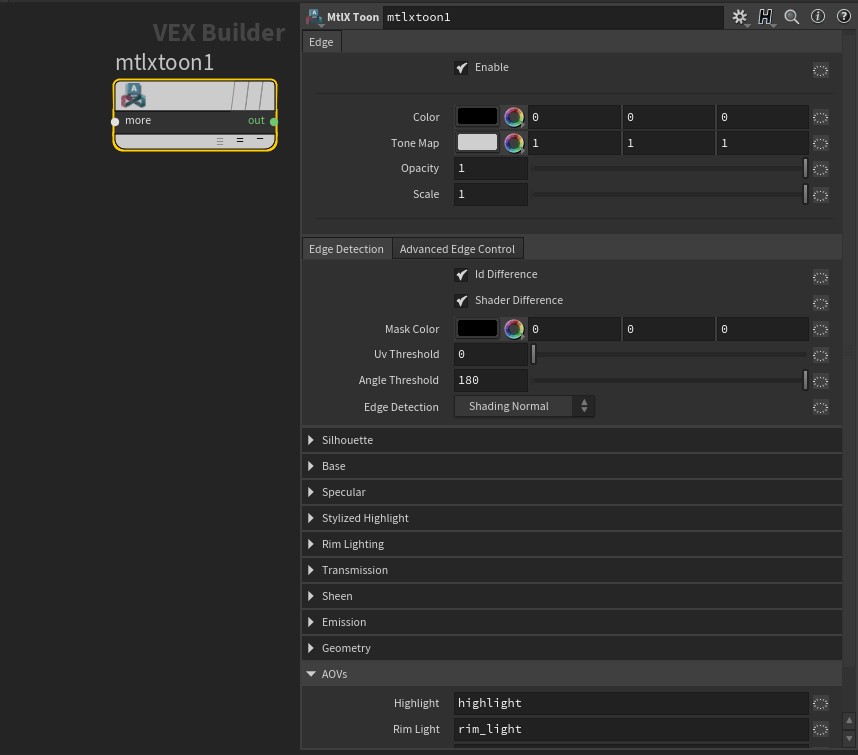Toggle the Enable checkbox

[x=462, y=67]
